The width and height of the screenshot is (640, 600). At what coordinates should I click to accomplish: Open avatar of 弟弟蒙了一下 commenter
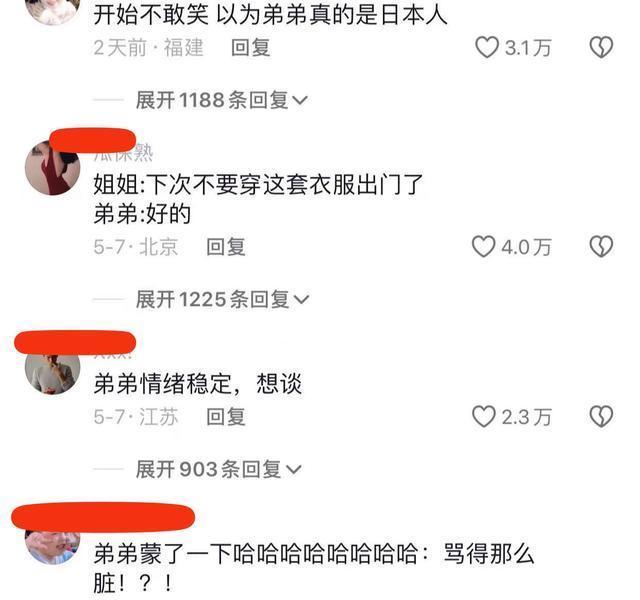pyautogui.click(x=53, y=547)
